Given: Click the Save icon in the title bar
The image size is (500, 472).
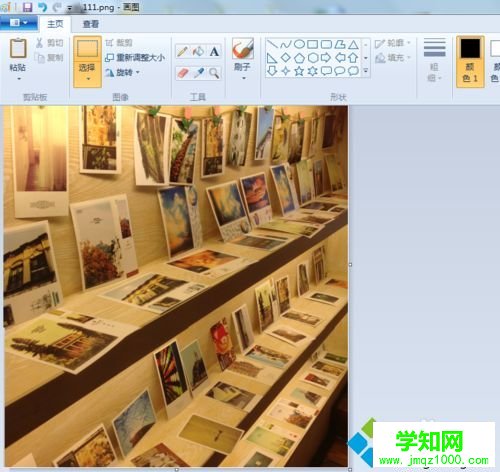Looking at the screenshot, I should 27,7.
